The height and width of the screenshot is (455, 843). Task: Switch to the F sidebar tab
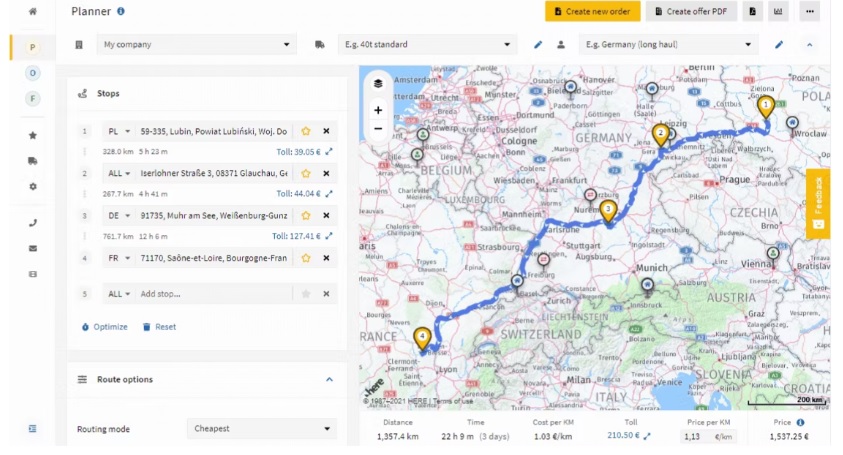(33, 98)
